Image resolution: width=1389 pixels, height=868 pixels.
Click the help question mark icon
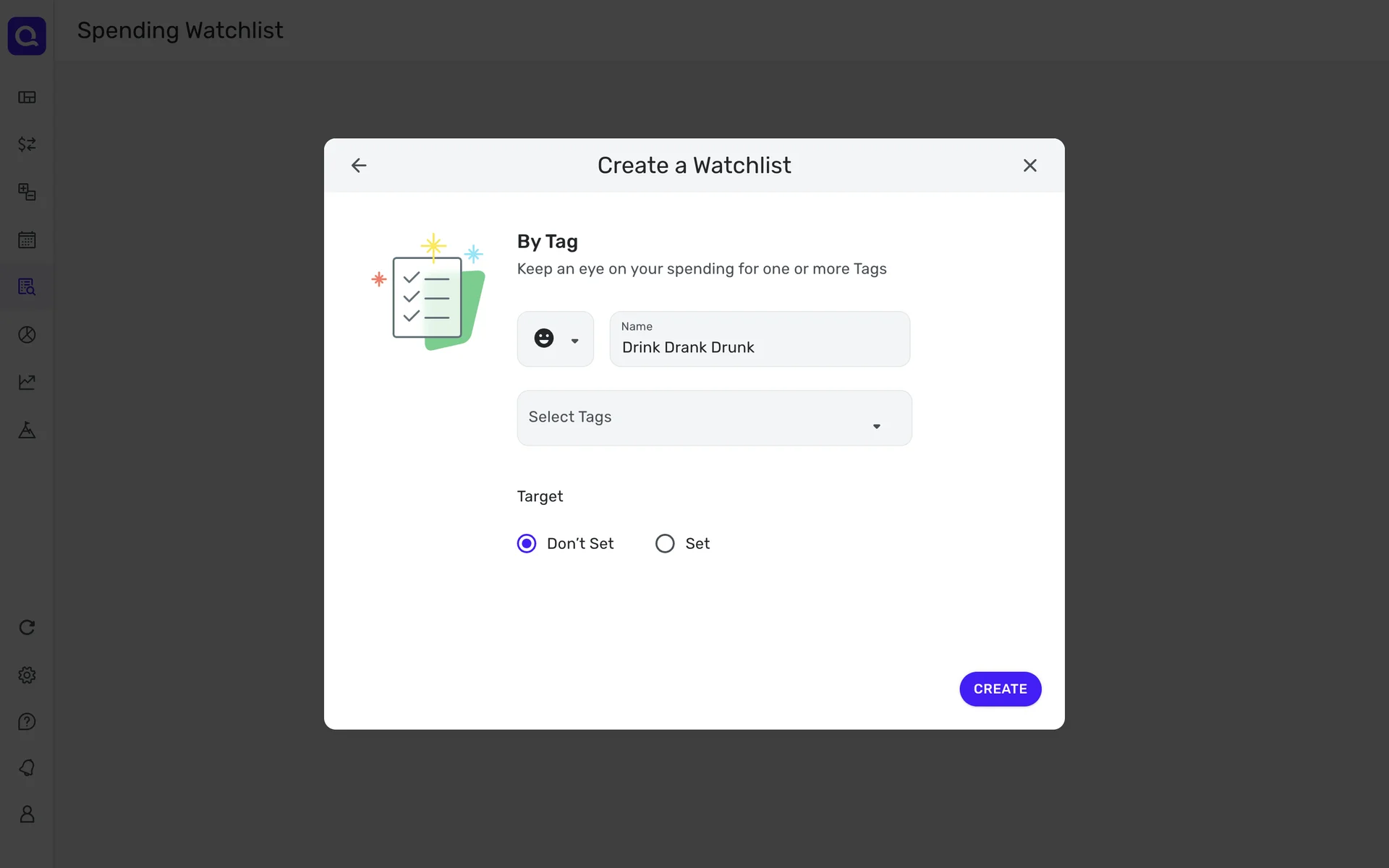point(27,721)
